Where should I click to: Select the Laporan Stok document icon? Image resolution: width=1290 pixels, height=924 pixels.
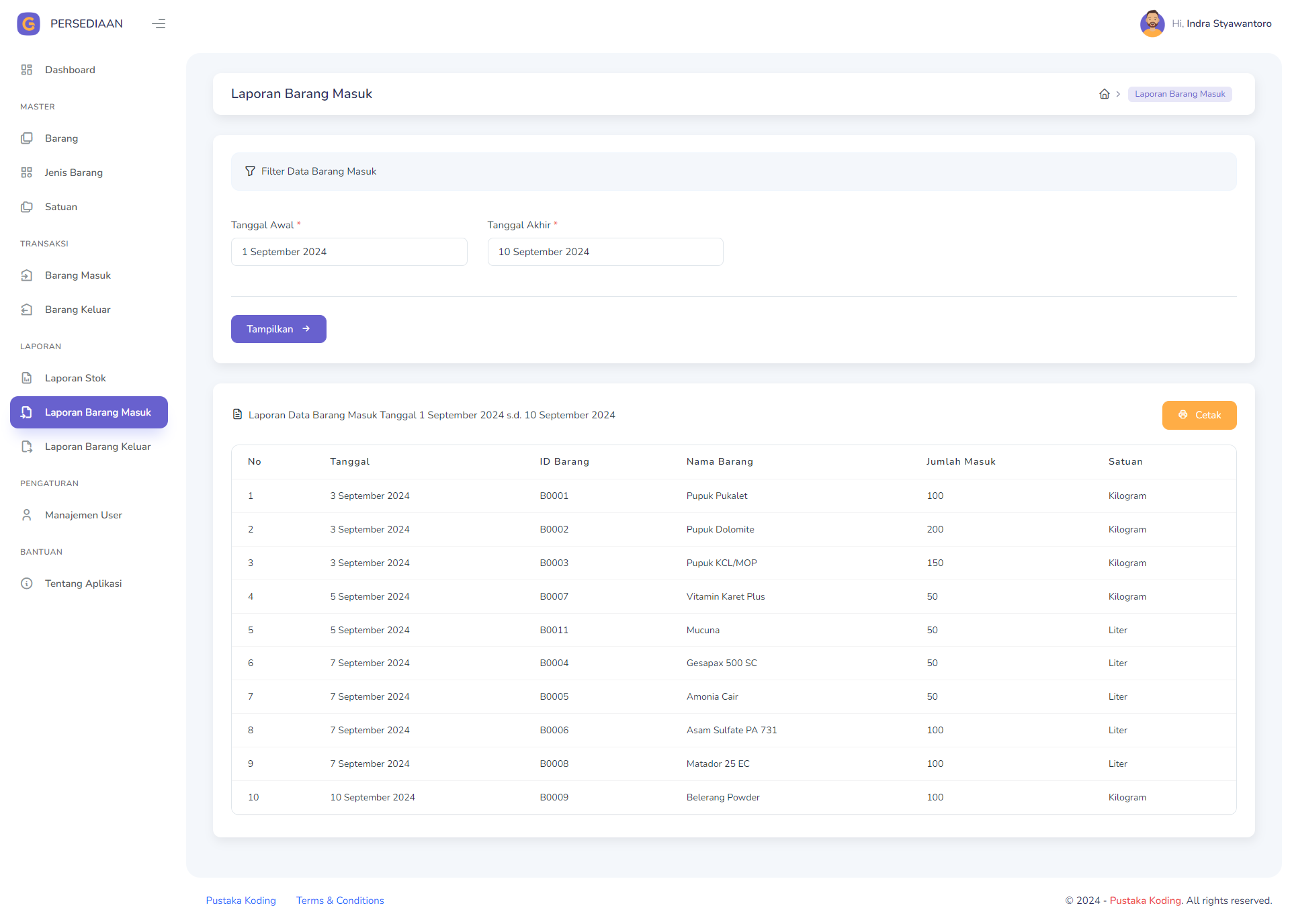[27, 378]
